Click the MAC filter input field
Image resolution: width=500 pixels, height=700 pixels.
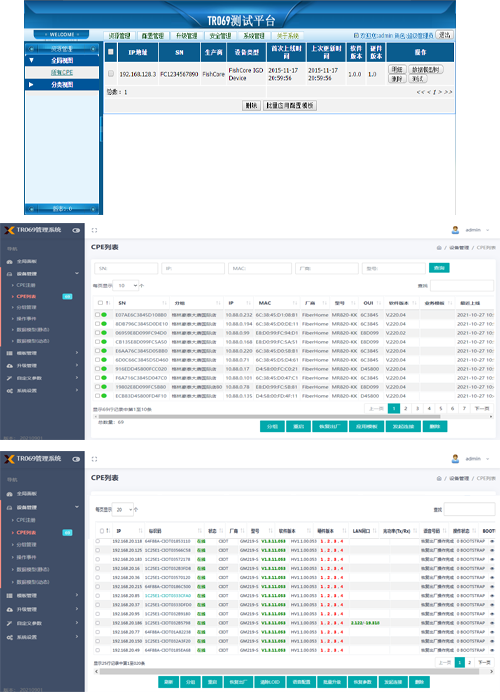(x=260, y=268)
